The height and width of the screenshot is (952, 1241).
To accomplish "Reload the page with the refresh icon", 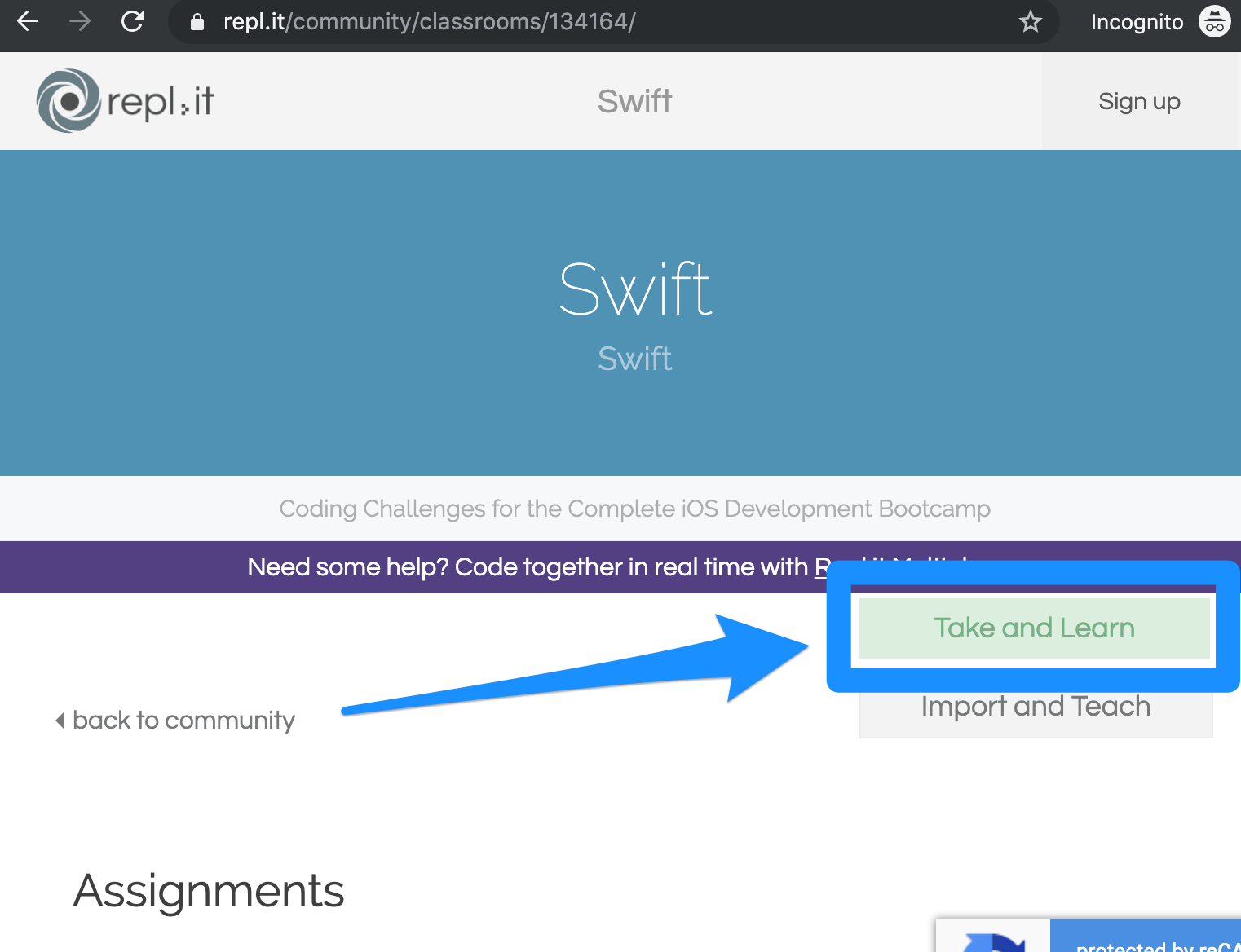I will tap(132, 21).
